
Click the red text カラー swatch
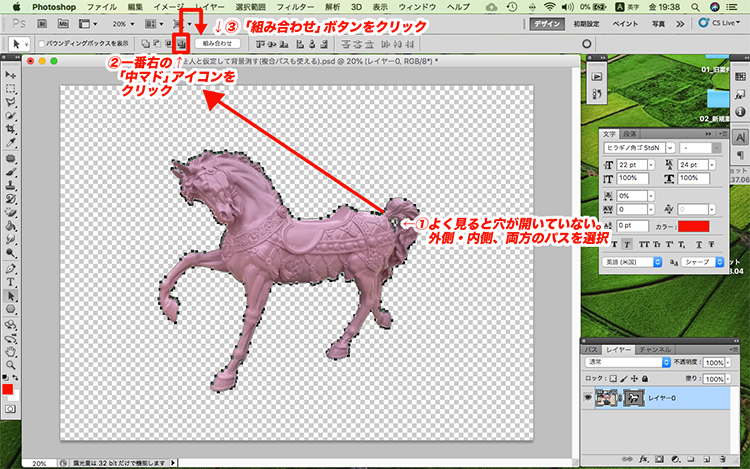[694, 226]
